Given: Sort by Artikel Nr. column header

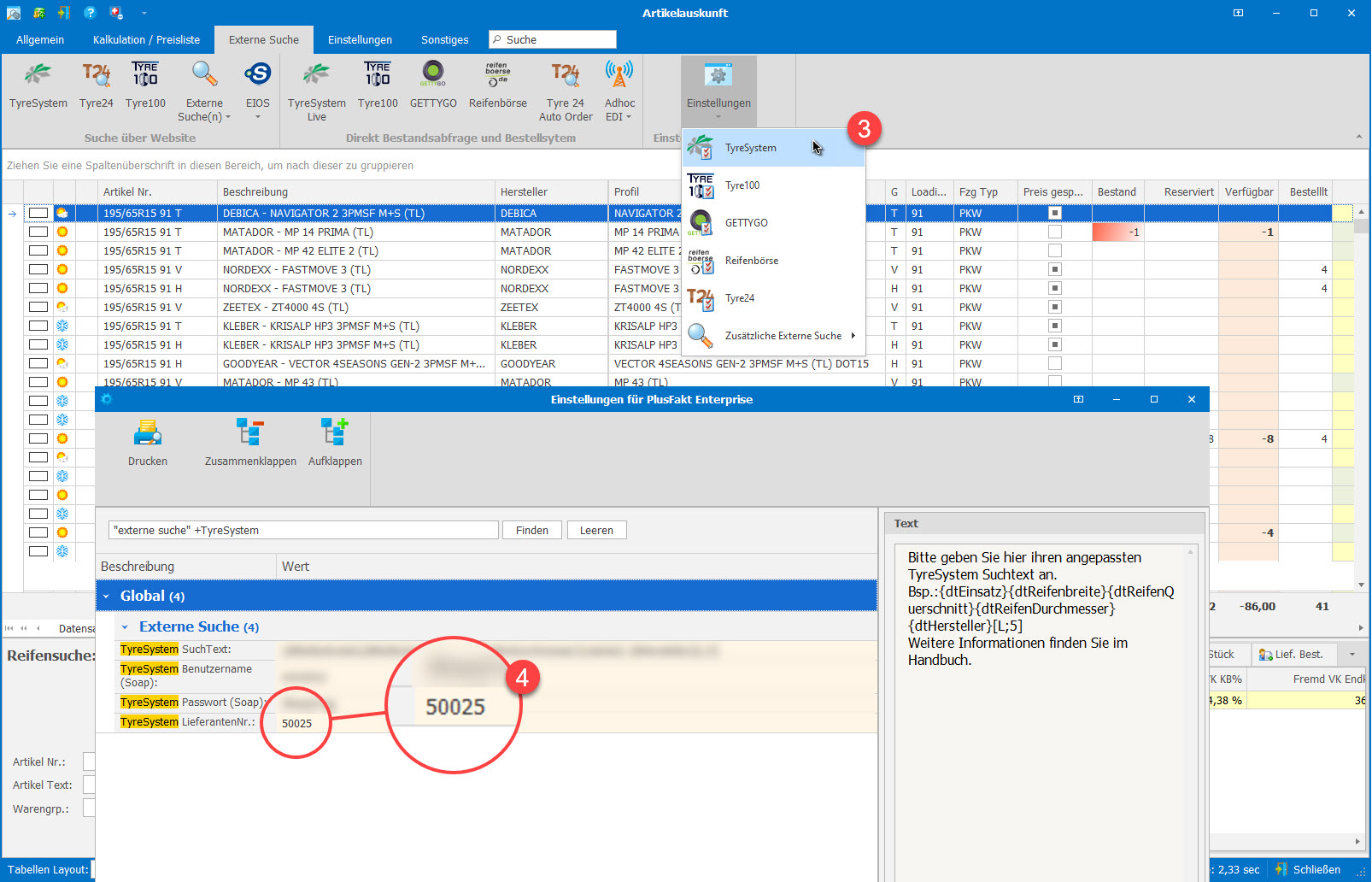Looking at the screenshot, I should pyautogui.click(x=157, y=191).
